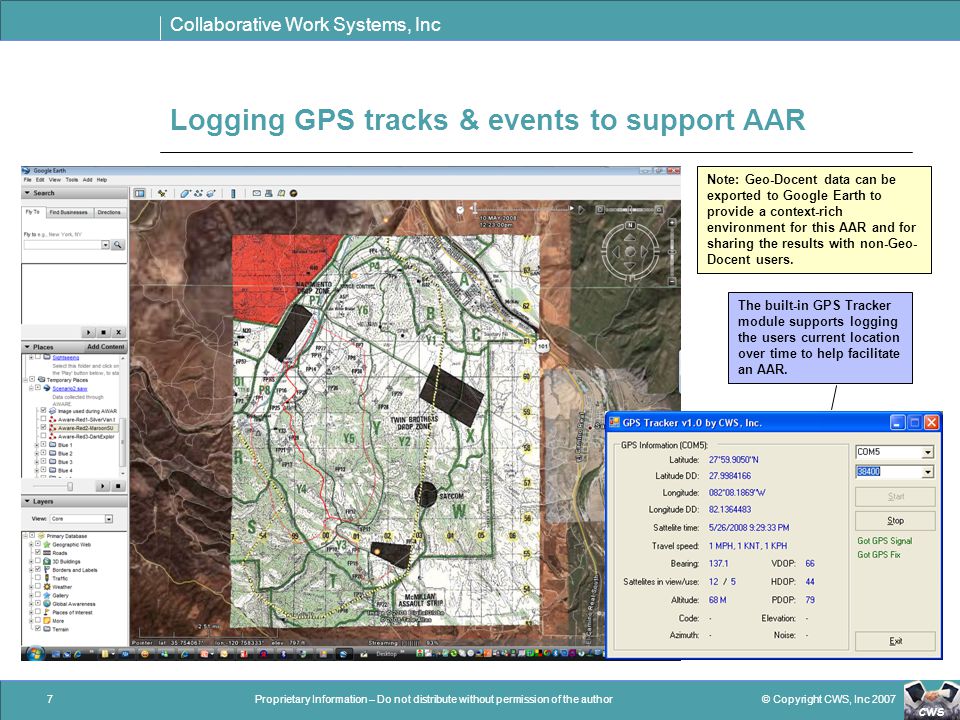Viewport: 960px width, 720px height.
Task: Enable the Traffic layer checkbox
Action: [38, 578]
